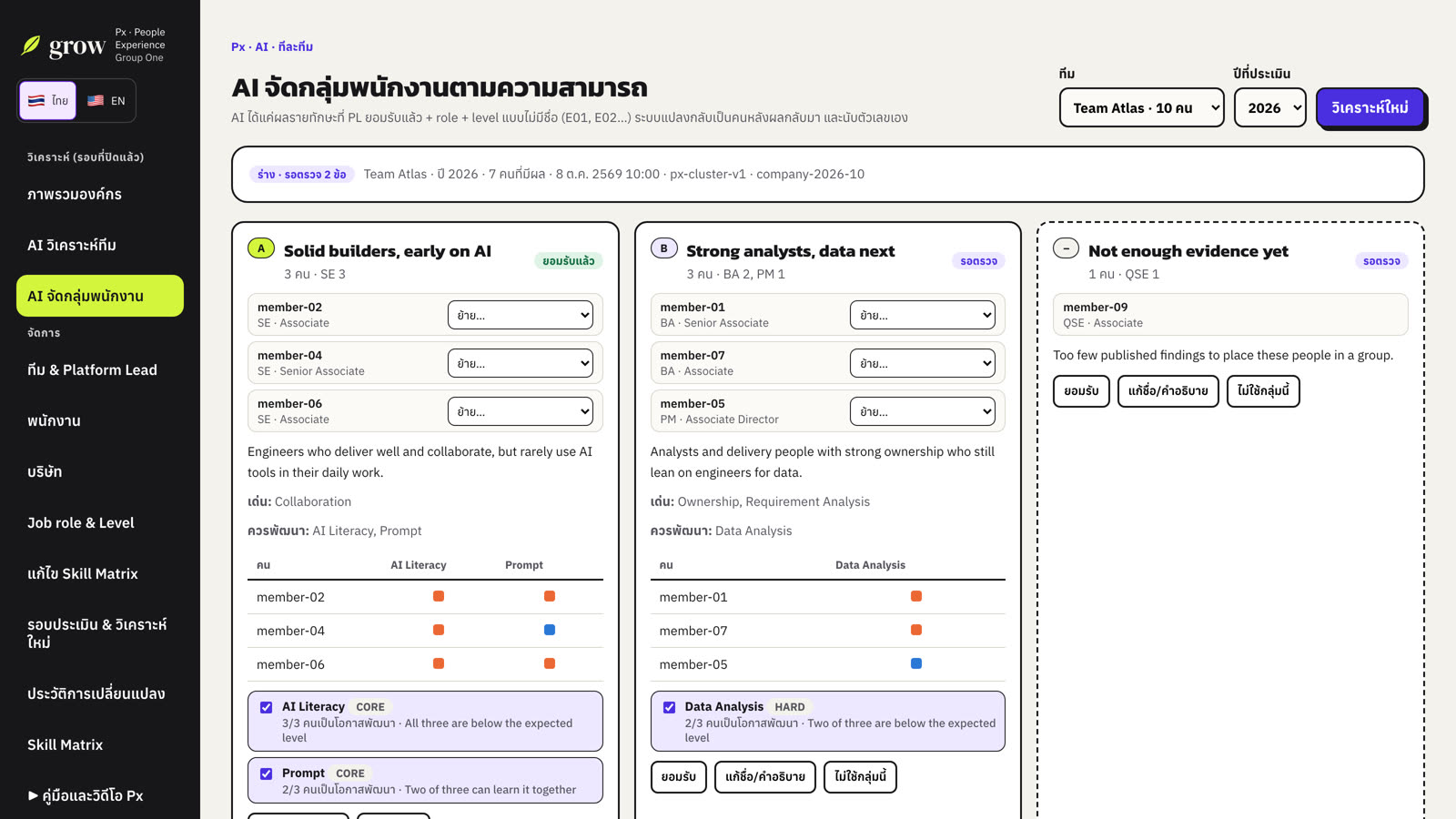Click the grow leaf logo icon
Viewport: 1456px width, 819px height.
pos(31,45)
